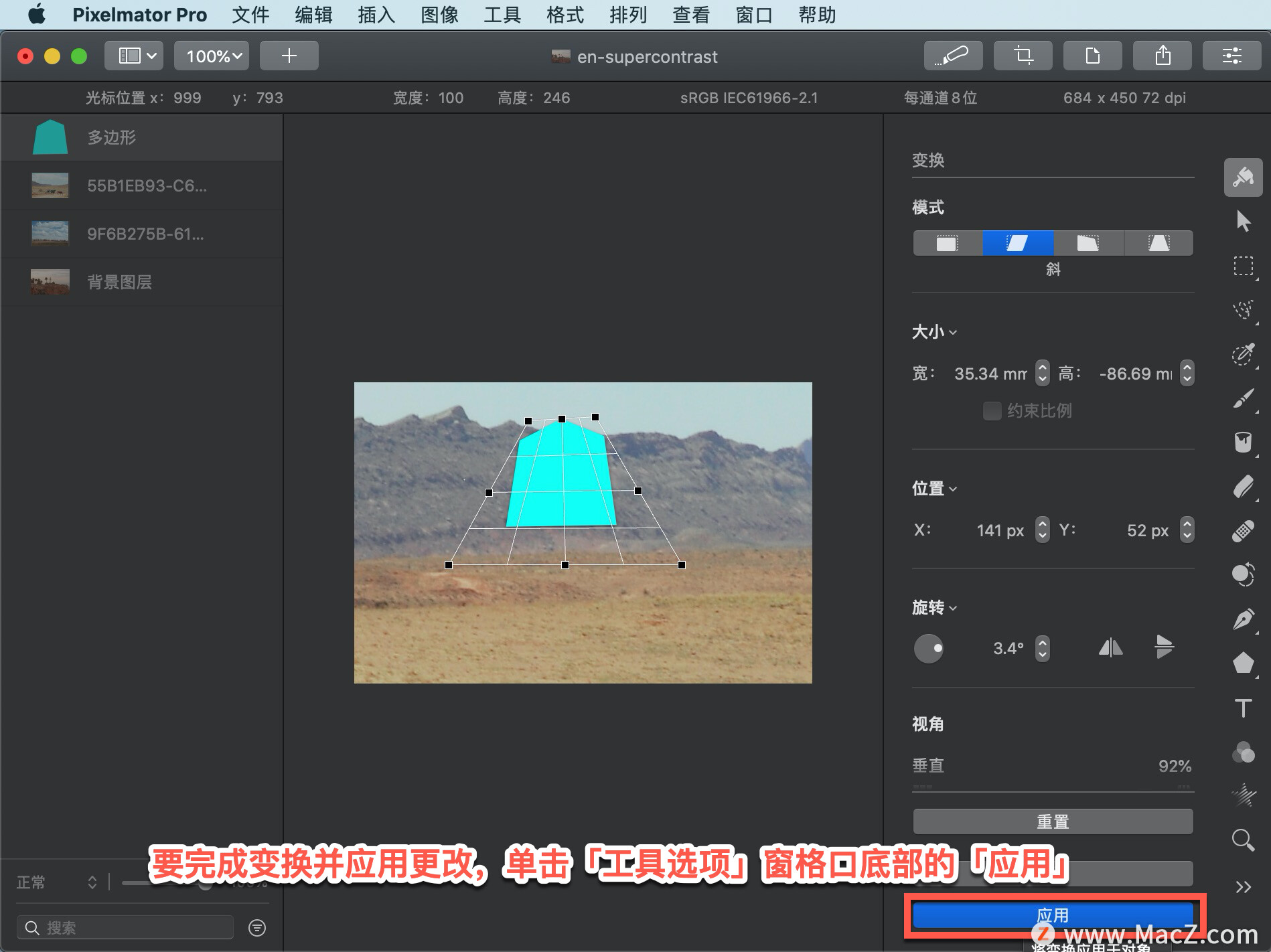The width and height of the screenshot is (1271, 952).
Task: Click the rotation angle dial
Action: click(929, 648)
